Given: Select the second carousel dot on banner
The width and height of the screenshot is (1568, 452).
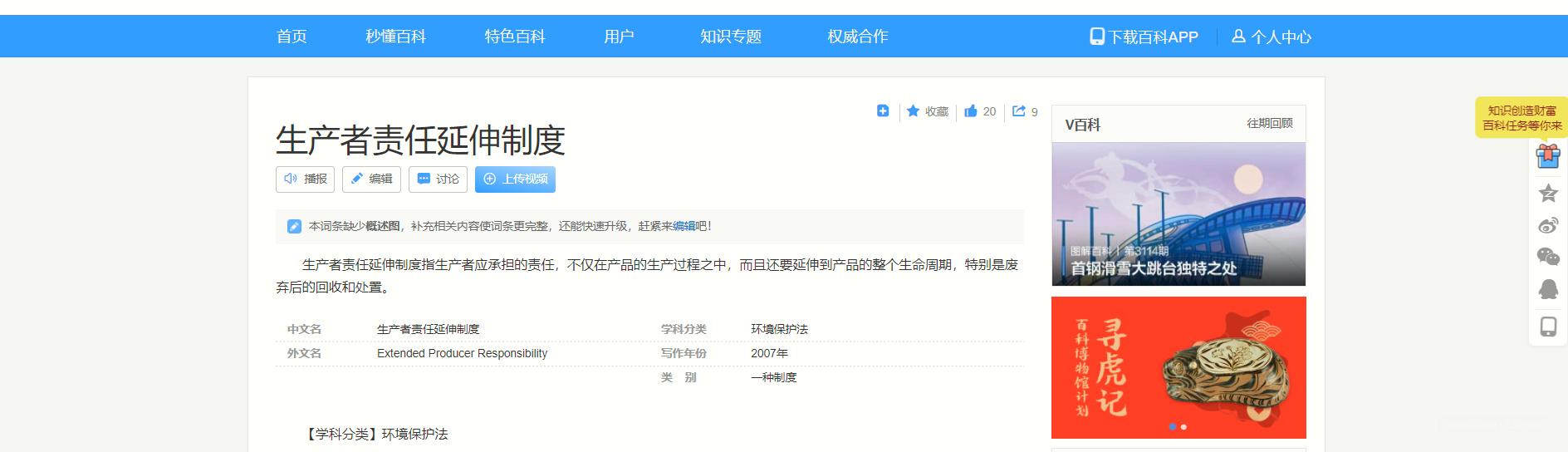Looking at the screenshot, I should click(x=1183, y=427).
